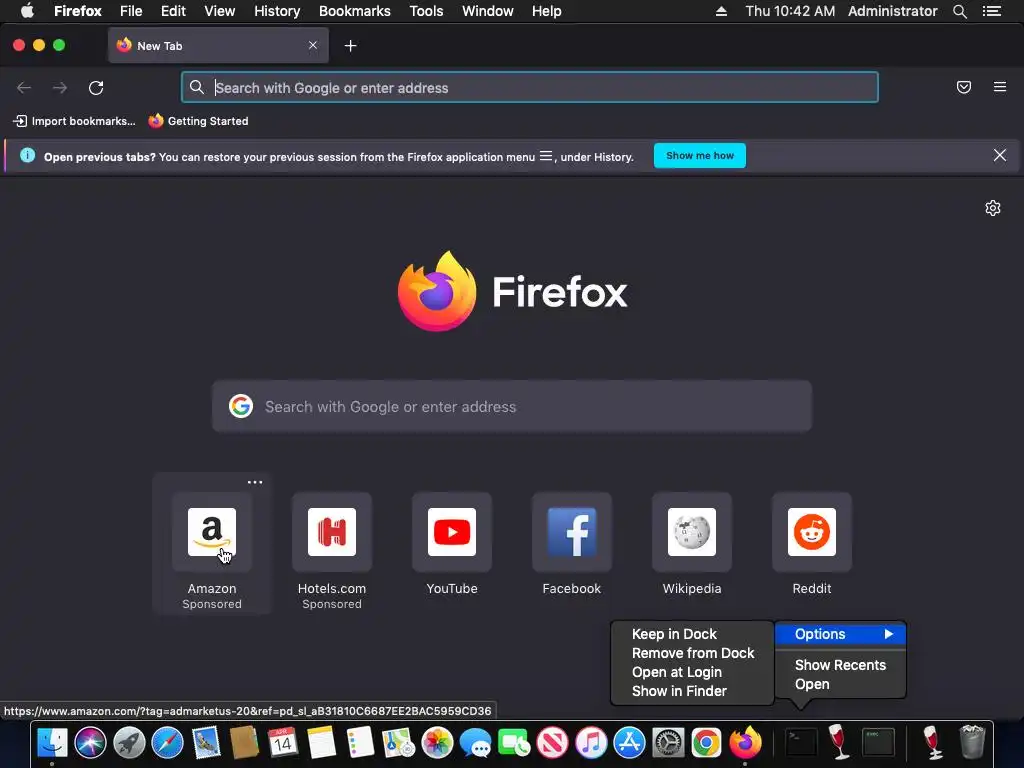Screen dimensions: 1024x768
Task: Open Spotlight search in menu bar
Action: click(x=960, y=11)
